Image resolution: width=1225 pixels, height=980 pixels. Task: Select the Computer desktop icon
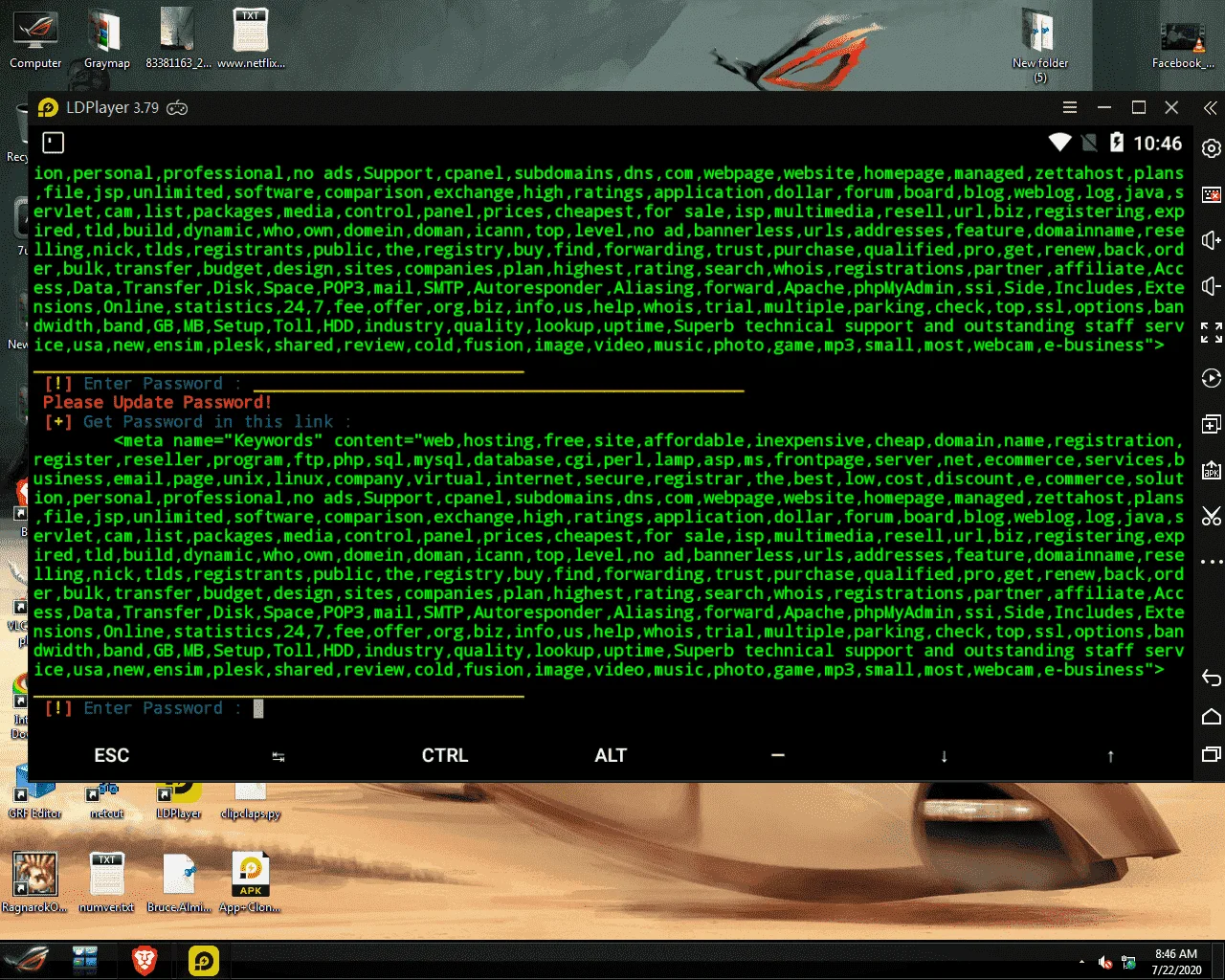[35, 39]
